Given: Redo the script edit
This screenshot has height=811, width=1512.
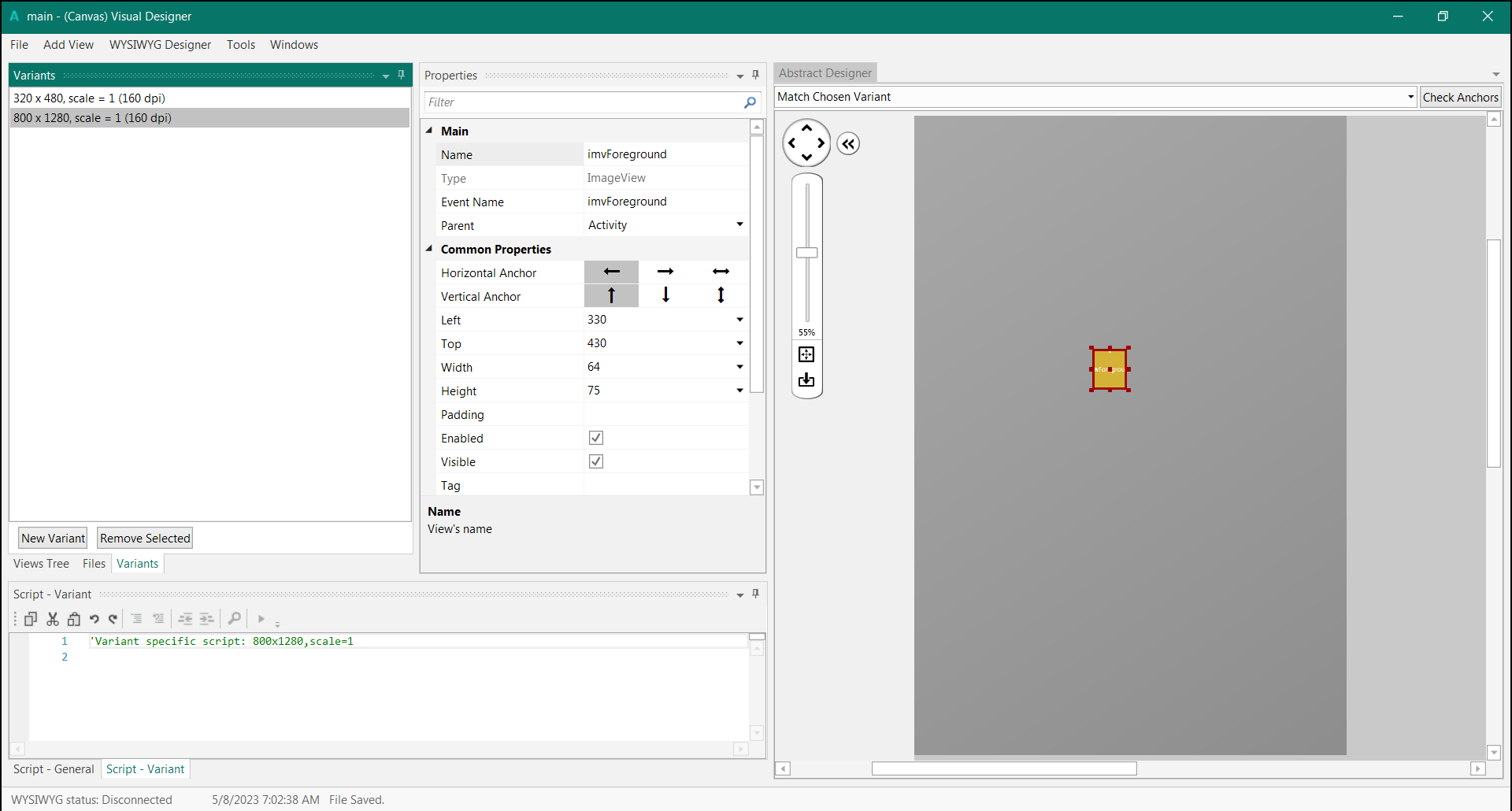Looking at the screenshot, I should 113,619.
